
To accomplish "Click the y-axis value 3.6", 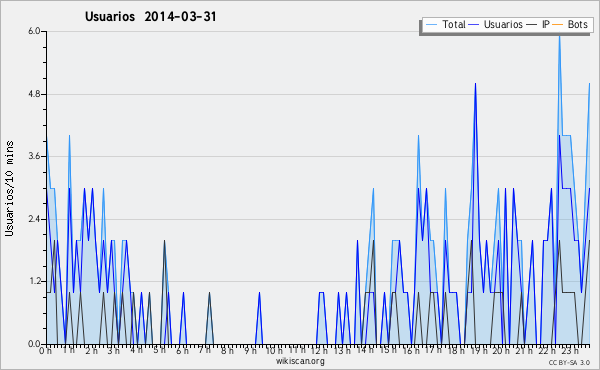I will 34,156.
